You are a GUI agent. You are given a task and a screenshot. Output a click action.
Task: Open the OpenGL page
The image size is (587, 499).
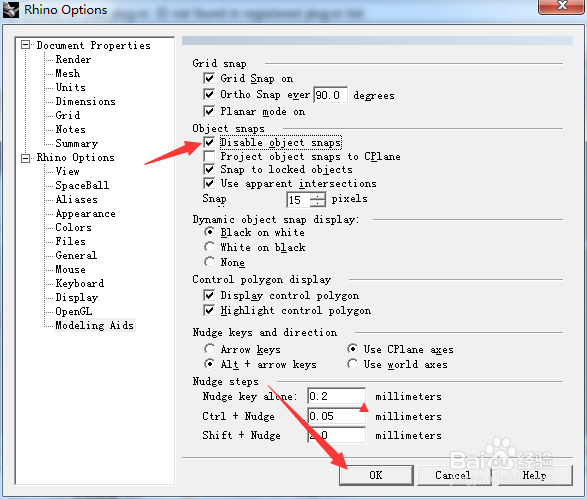74,311
